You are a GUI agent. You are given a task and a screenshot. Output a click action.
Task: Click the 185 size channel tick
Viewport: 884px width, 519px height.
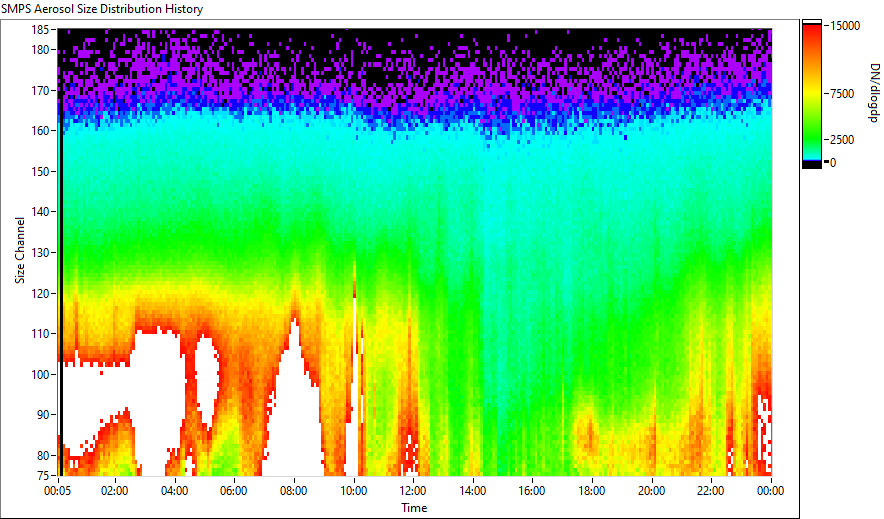point(41,30)
